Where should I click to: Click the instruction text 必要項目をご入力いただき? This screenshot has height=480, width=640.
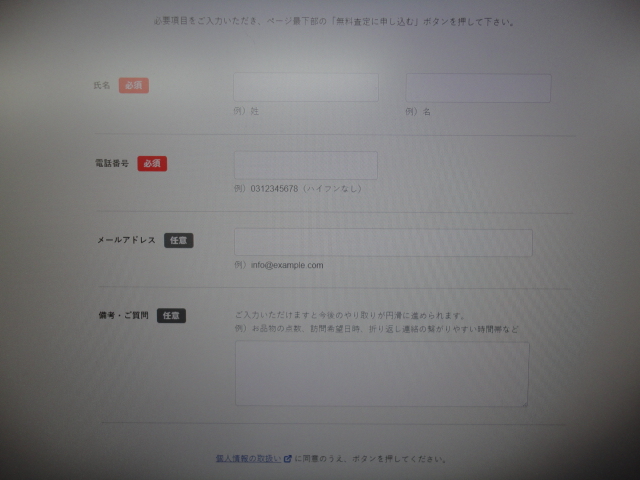pyautogui.click(x=205, y=21)
